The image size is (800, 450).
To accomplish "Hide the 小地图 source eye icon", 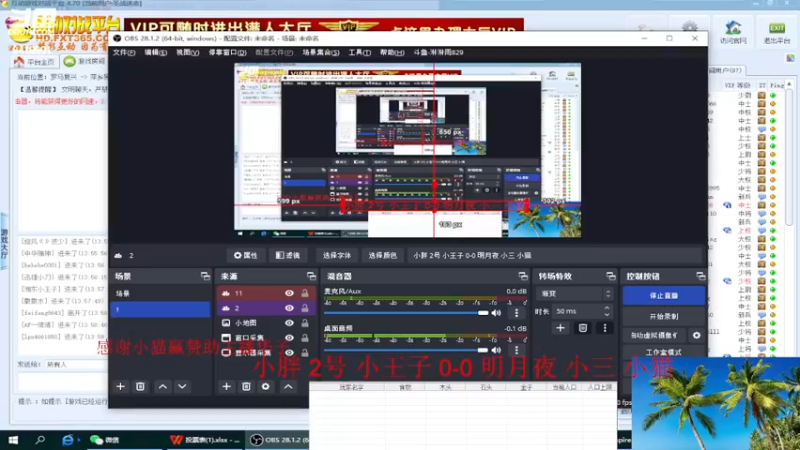I will pos(289,323).
